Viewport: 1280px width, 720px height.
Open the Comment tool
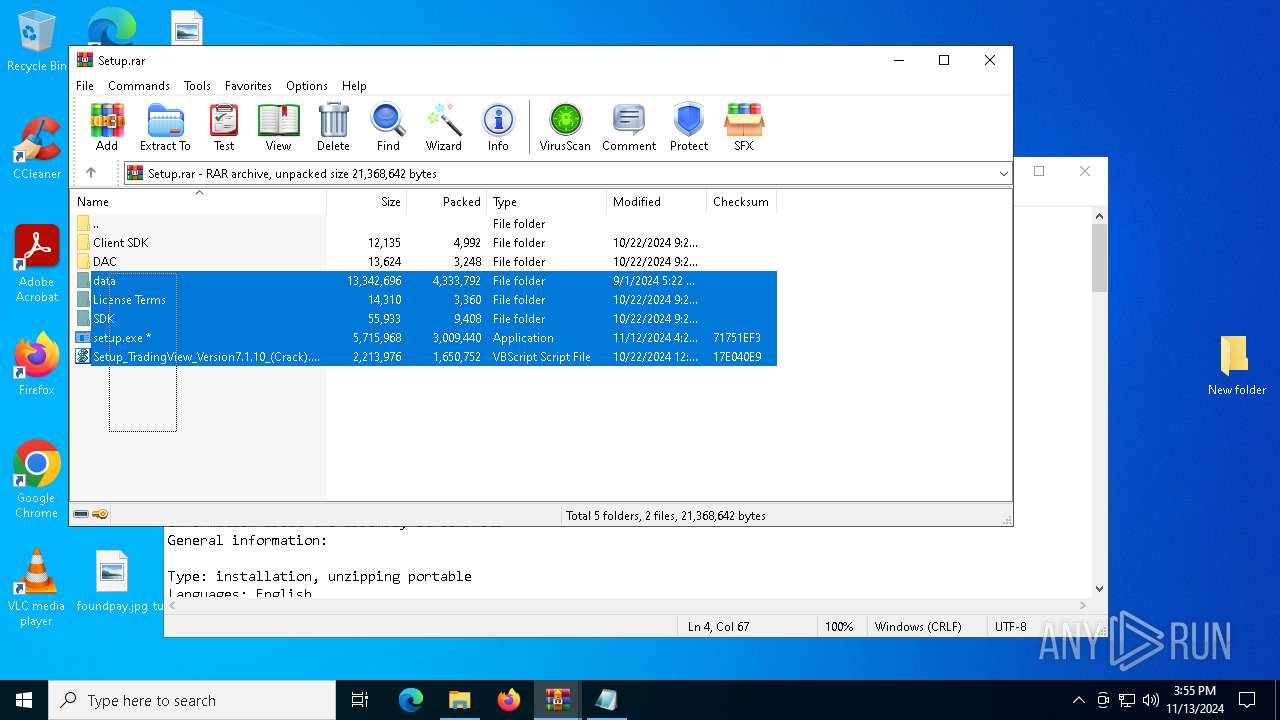point(629,127)
